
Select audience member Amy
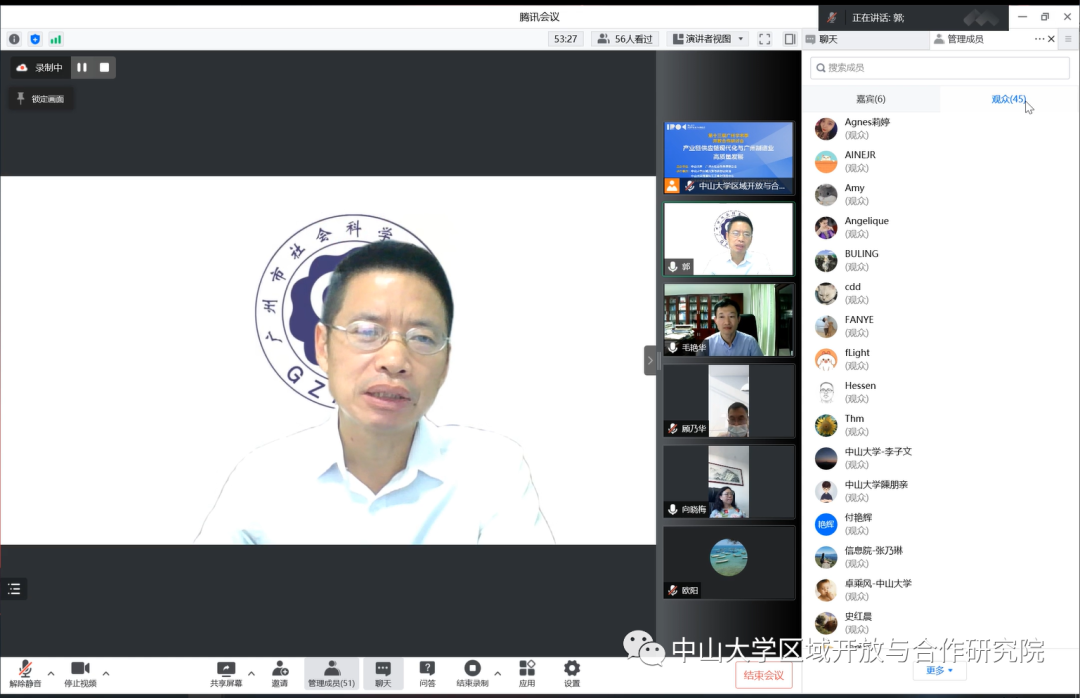tap(940, 194)
